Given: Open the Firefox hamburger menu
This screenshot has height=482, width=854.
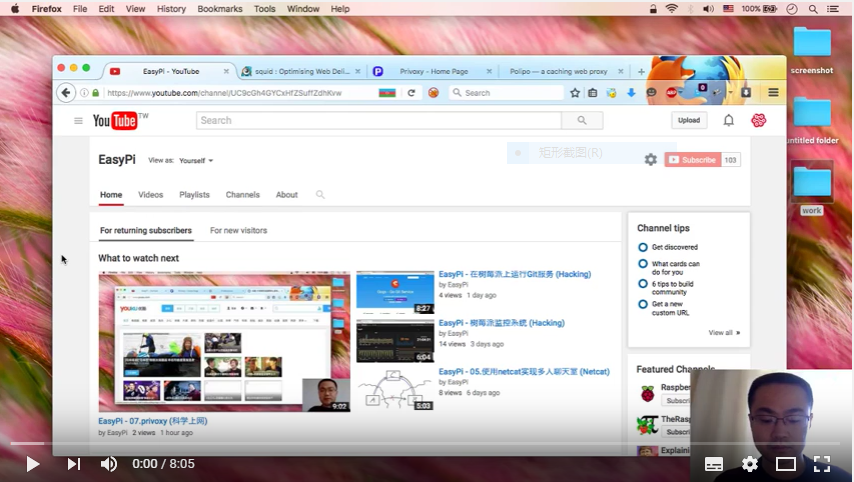Looking at the screenshot, I should (773, 93).
